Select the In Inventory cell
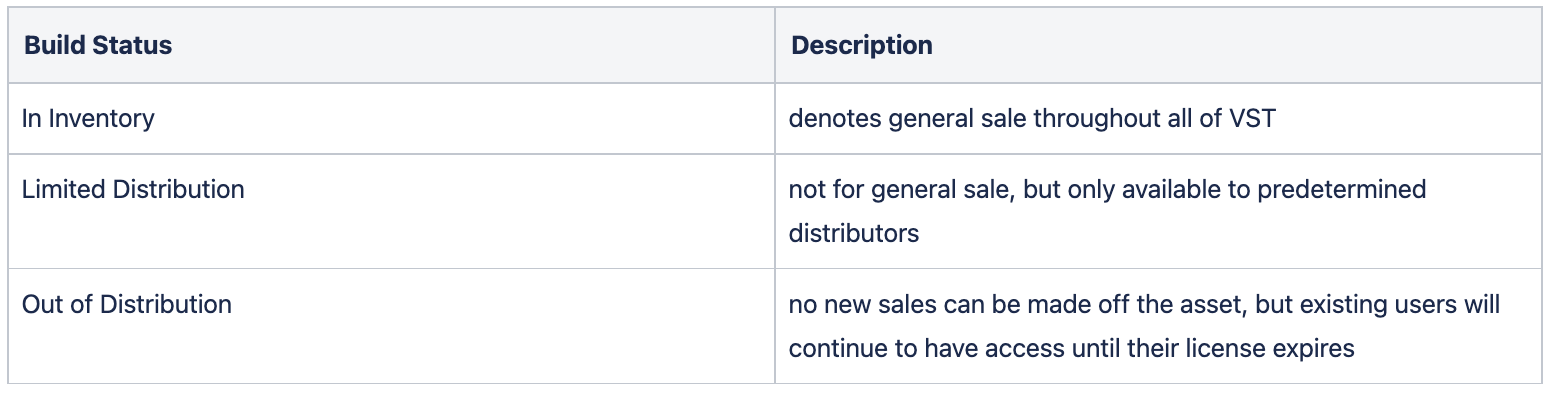 (391, 118)
